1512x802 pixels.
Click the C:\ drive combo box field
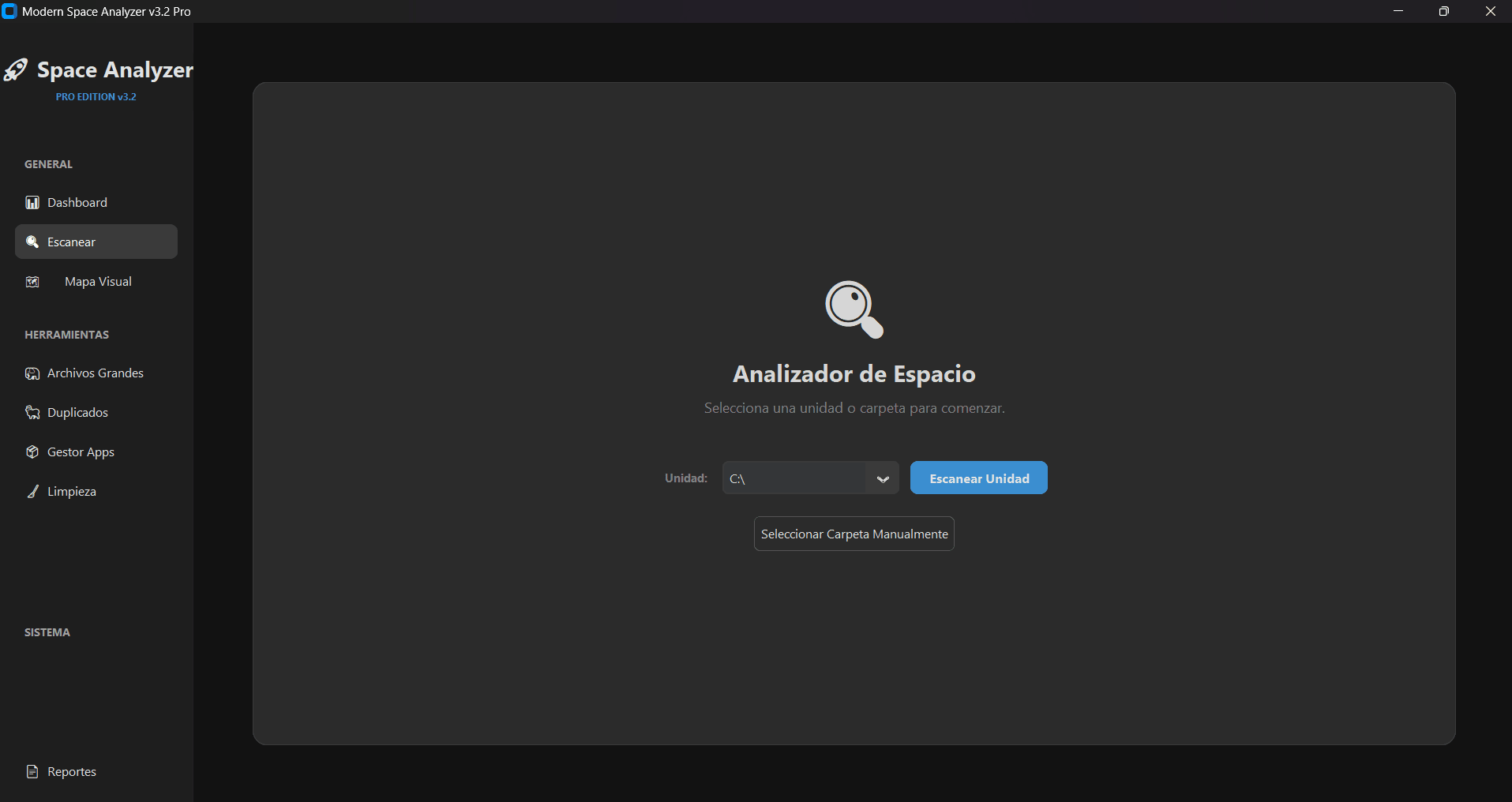click(811, 478)
